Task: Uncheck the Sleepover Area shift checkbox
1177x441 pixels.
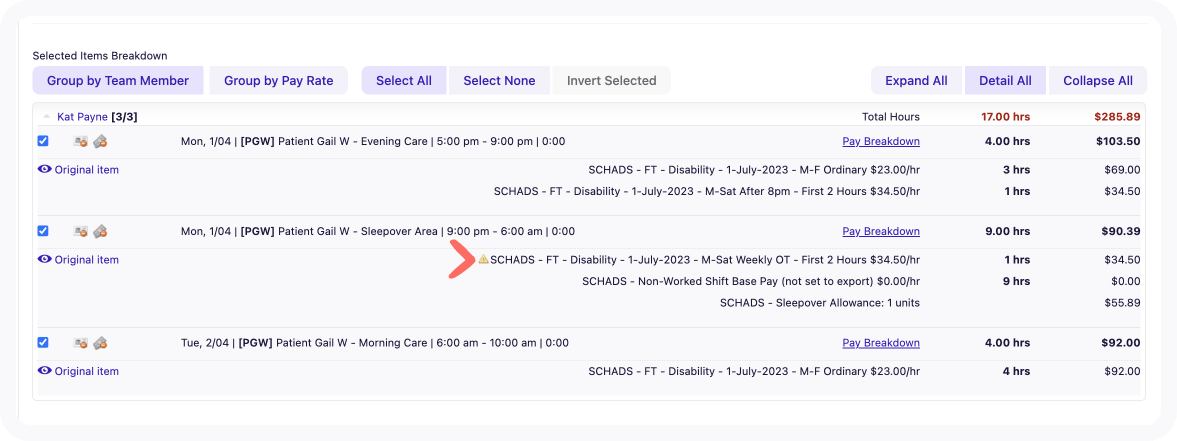Action: click(x=43, y=231)
